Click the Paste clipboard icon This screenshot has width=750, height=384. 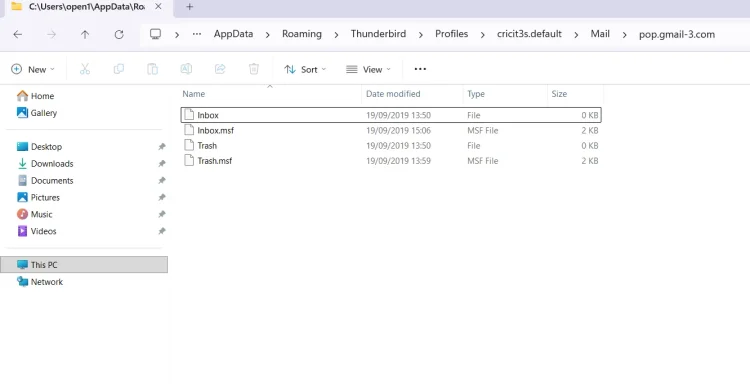pos(152,69)
